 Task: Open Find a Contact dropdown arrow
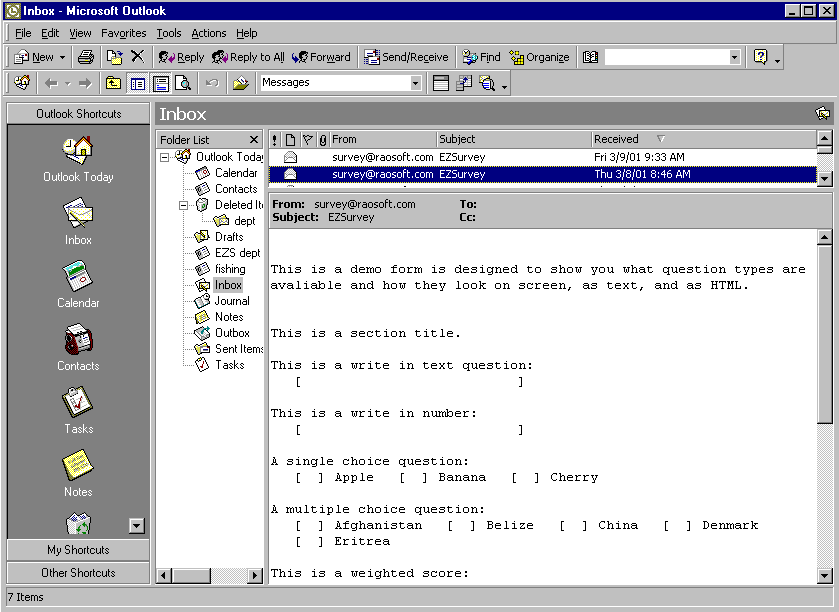tap(735, 57)
